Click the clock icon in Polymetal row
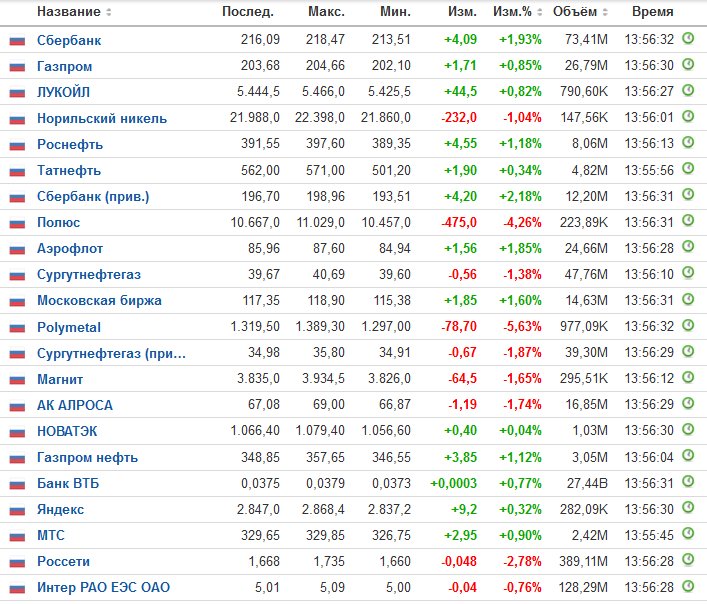 [x=688, y=325]
